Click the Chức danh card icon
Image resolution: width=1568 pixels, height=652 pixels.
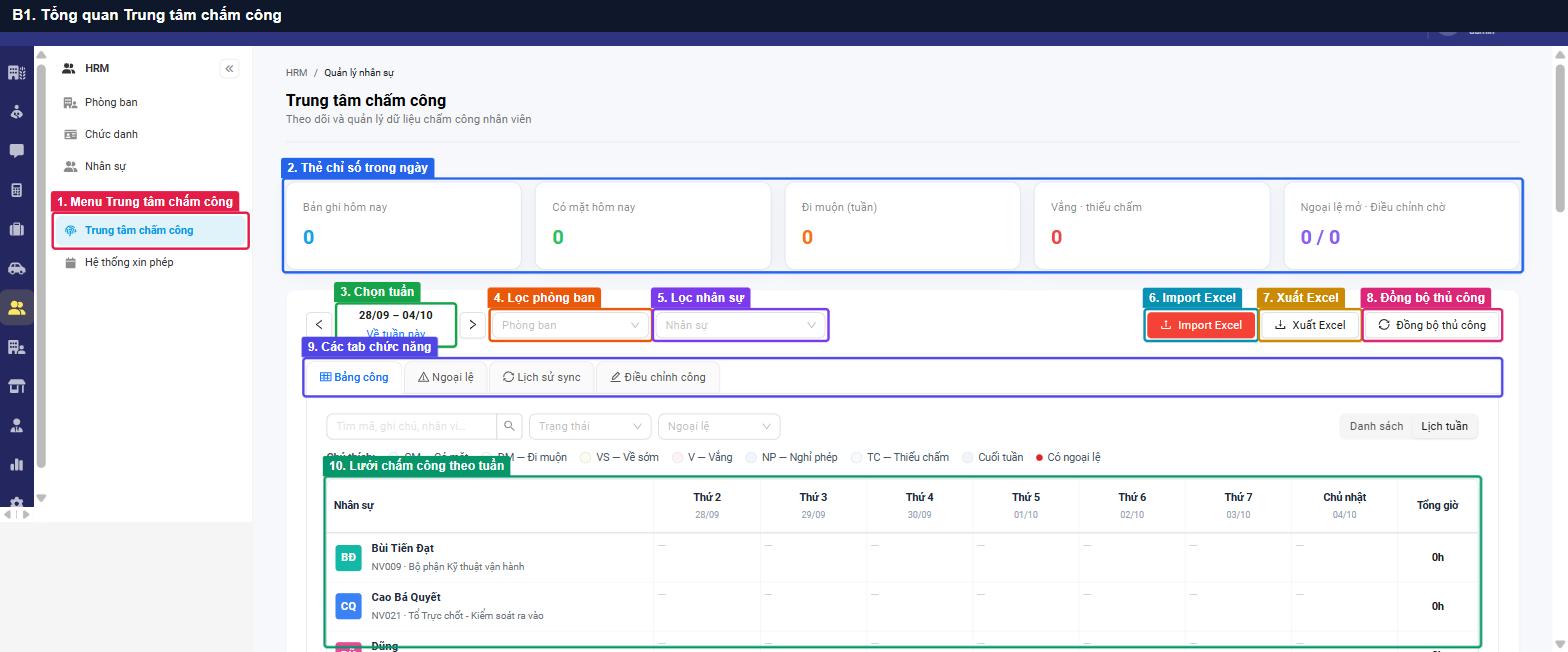70,134
